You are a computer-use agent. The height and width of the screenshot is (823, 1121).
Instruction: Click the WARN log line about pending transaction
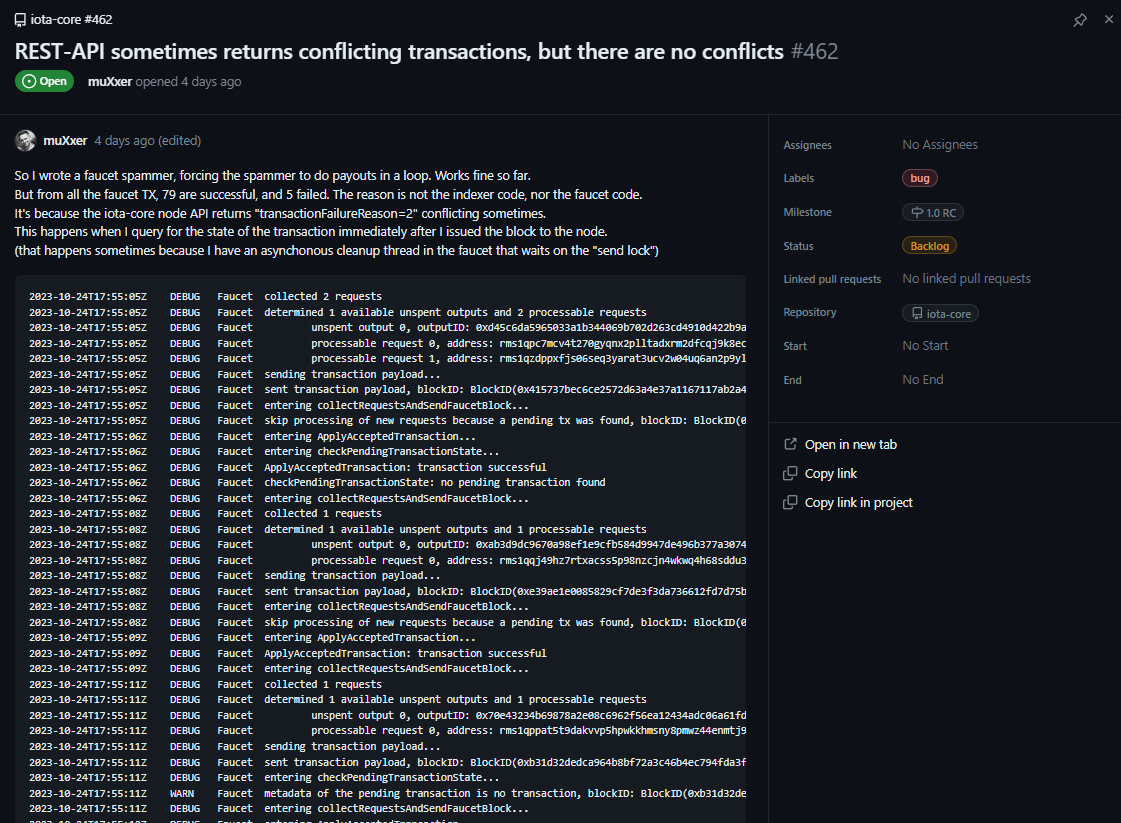[387, 794]
